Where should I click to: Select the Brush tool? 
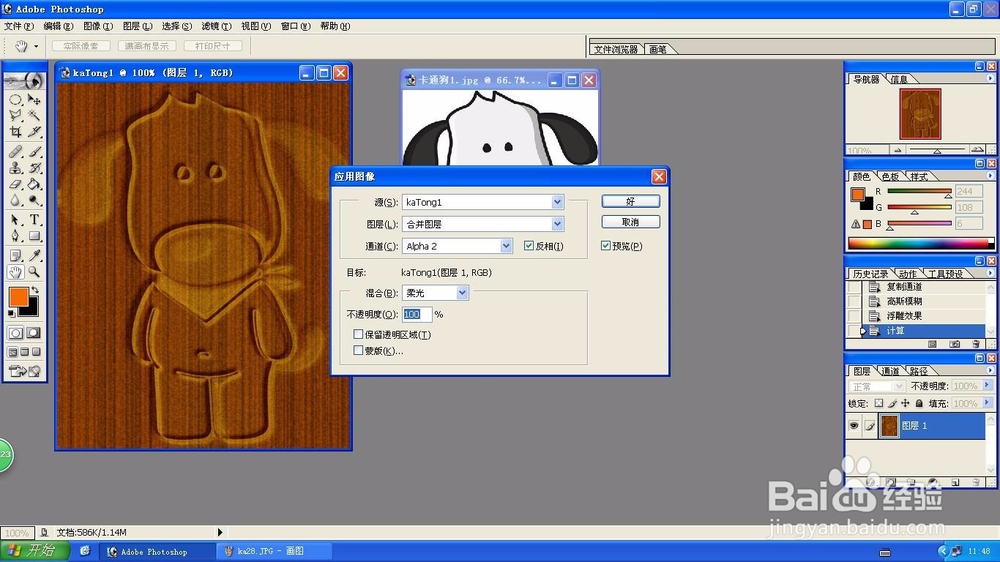coord(34,152)
